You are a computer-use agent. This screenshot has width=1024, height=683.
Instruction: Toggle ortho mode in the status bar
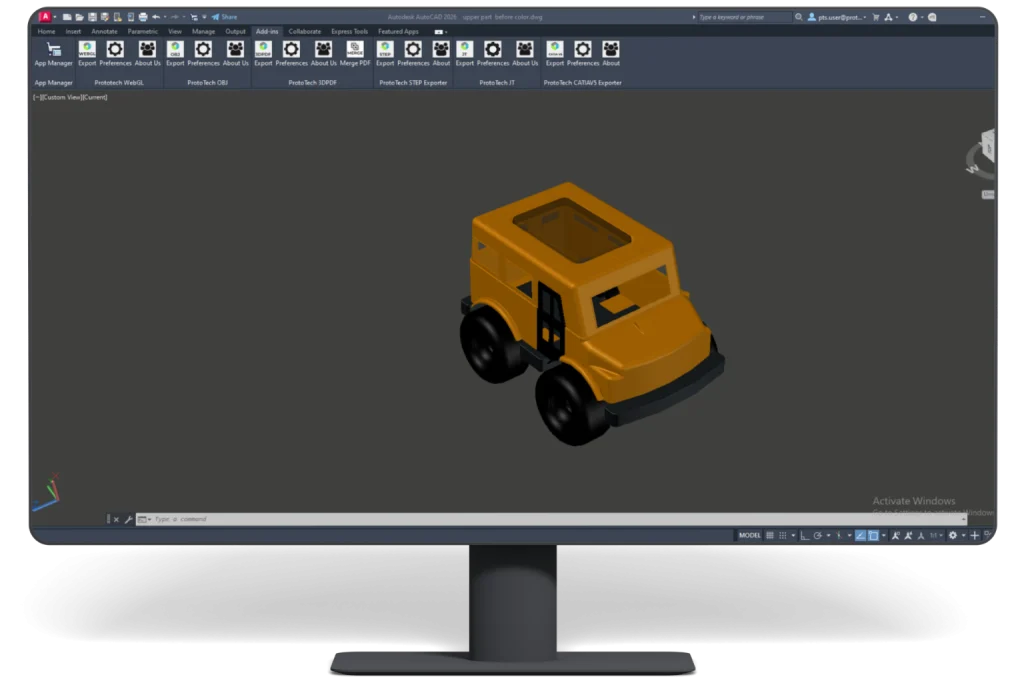806,535
